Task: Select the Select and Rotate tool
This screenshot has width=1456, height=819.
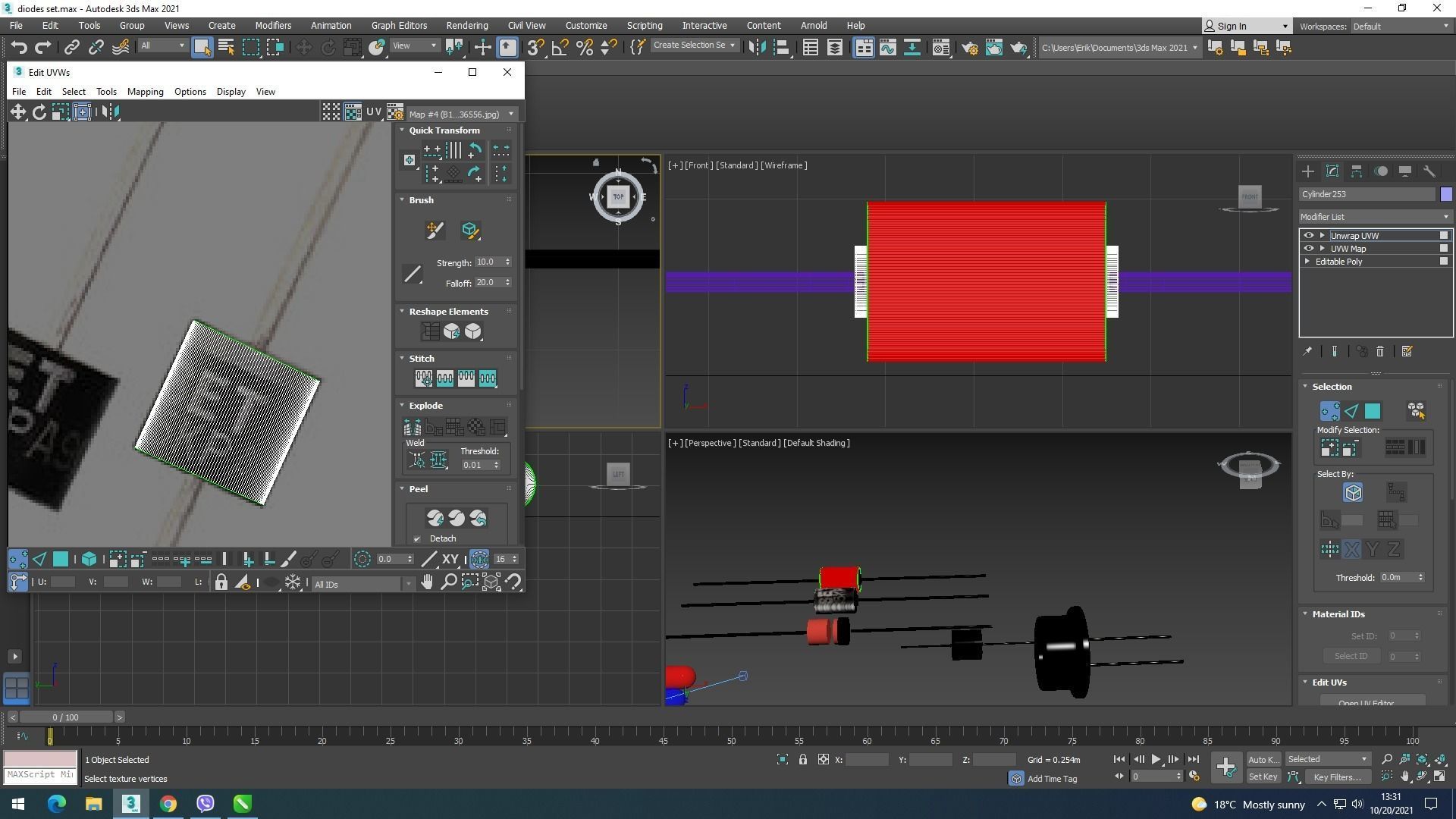Action: 328,48
